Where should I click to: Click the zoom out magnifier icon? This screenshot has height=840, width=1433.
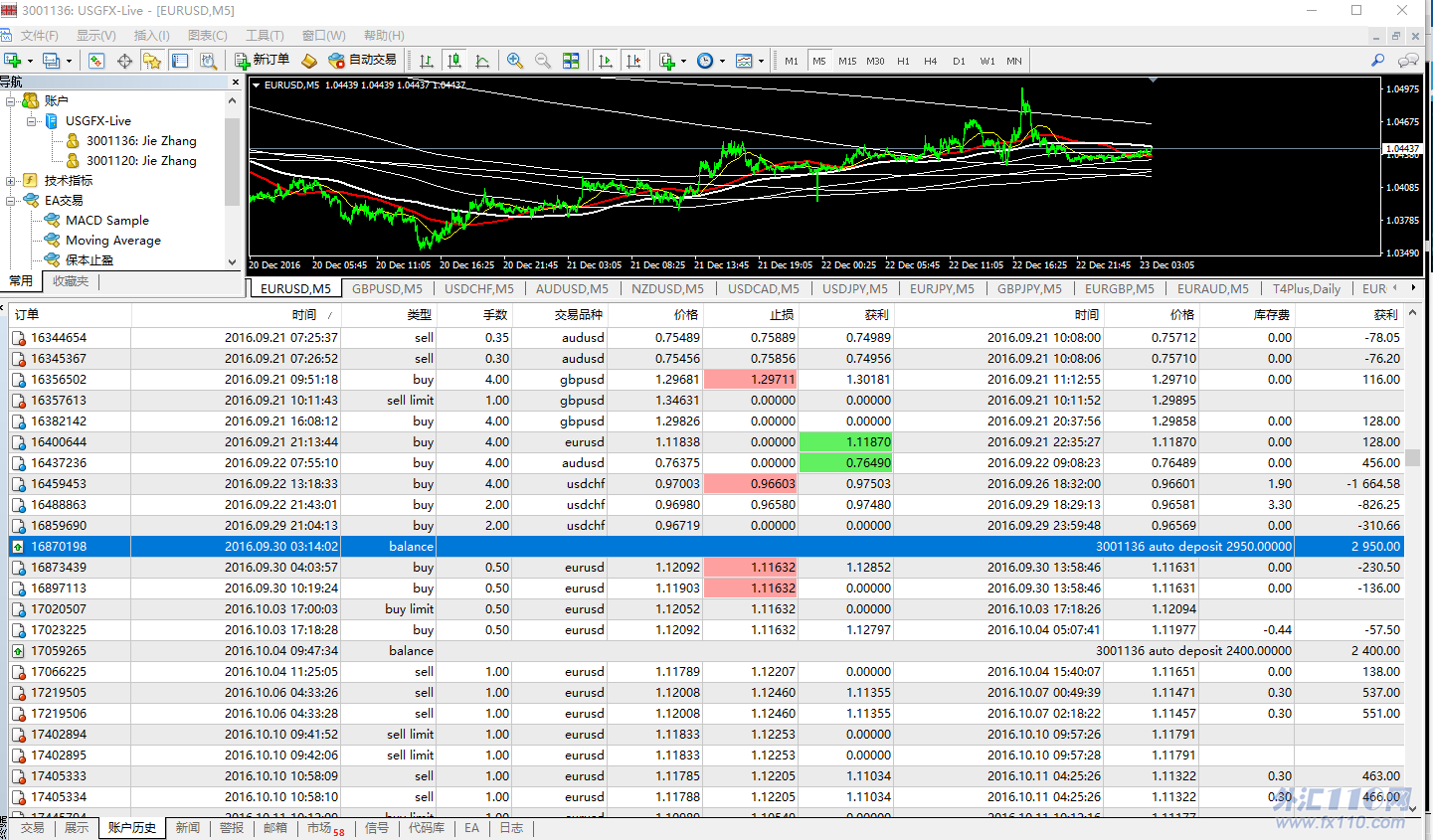pyautogui.click(x=543, y=61)
